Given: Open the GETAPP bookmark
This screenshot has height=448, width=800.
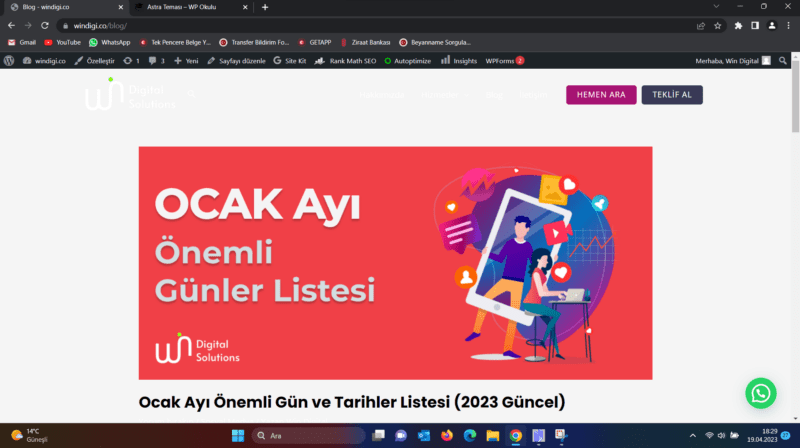Looking at the screenshot, I should click(315, 42).
